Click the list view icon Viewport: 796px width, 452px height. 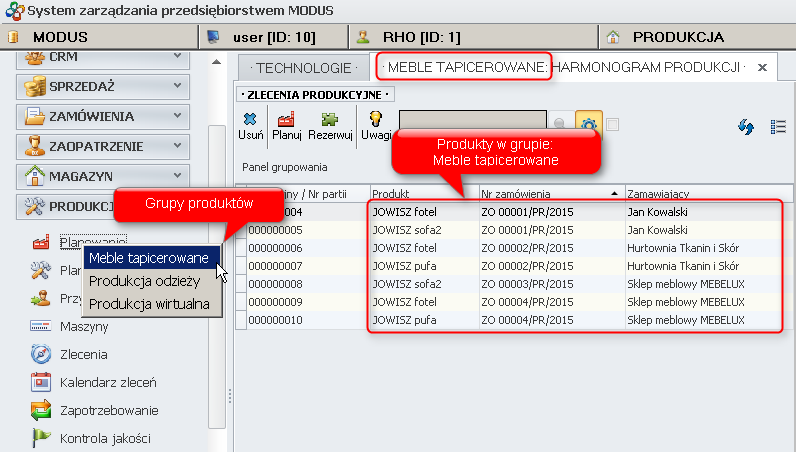click(778, 126)
